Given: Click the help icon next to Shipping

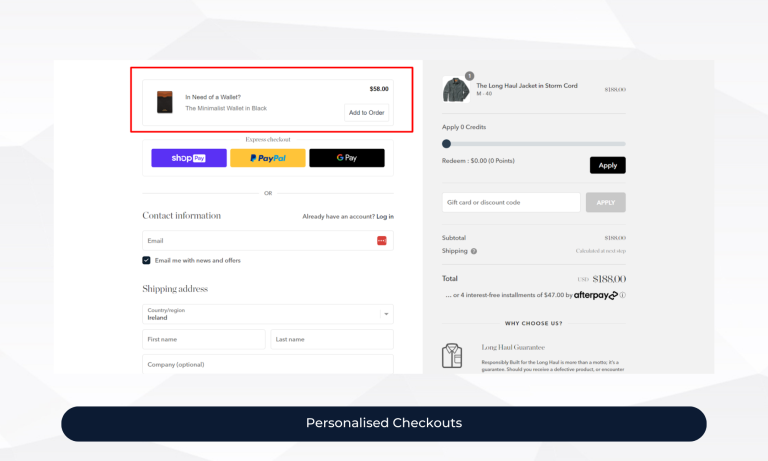Looking at the screenshot, I should click(x=474, y=251).
